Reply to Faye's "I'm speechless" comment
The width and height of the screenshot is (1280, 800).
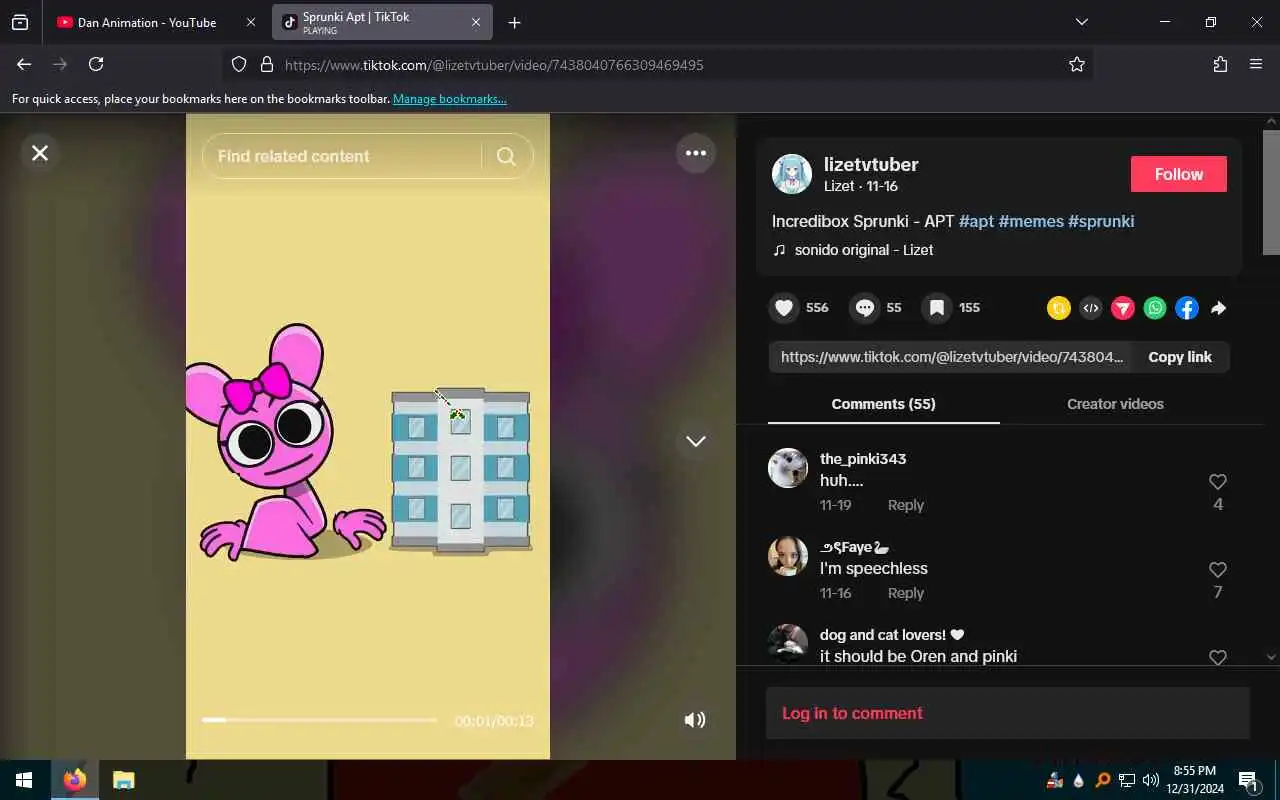coord(906,593)
